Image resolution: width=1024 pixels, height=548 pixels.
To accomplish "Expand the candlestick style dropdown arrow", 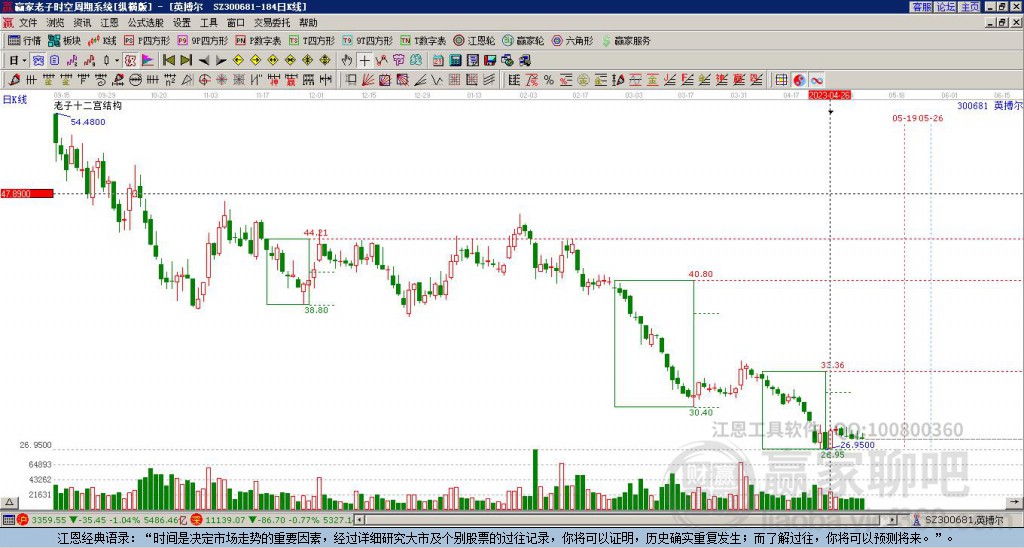I will pos(117,61).
